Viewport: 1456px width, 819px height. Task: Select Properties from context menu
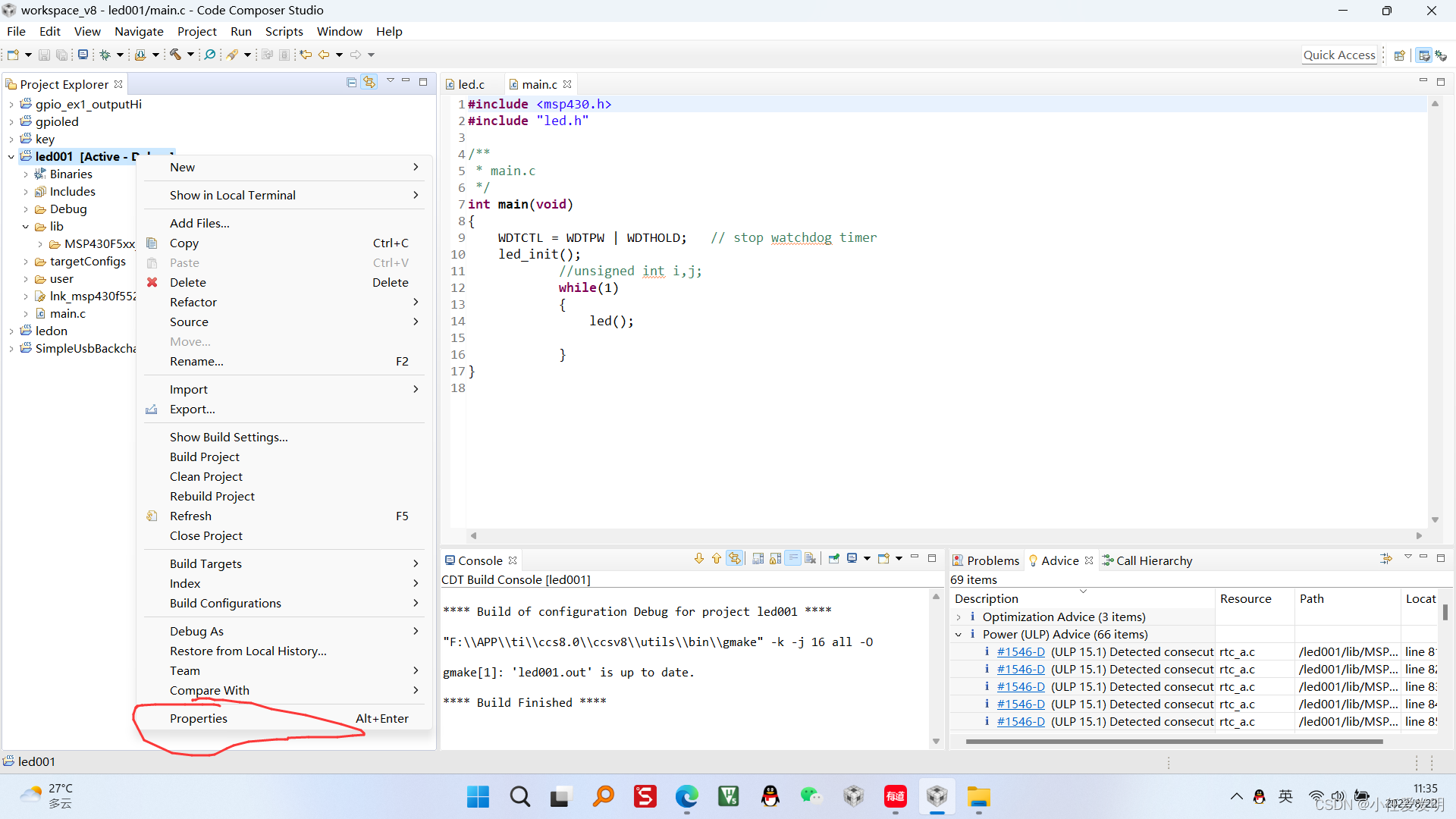[199, 718]
